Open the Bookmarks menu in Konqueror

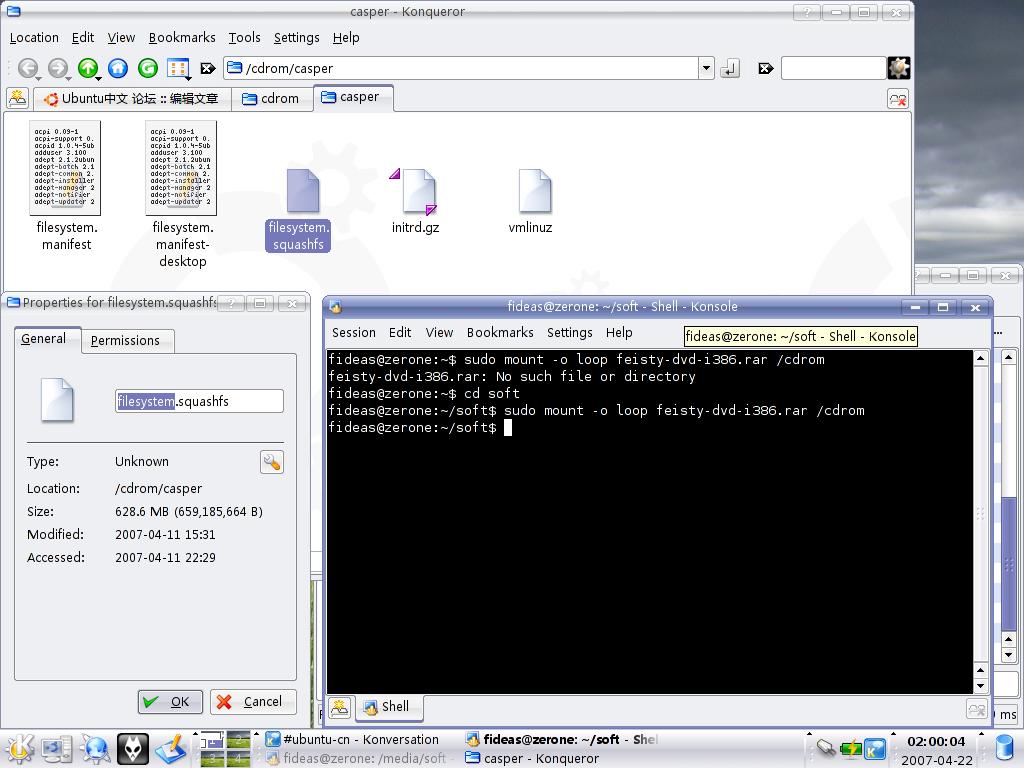click(x=182, y=38)
